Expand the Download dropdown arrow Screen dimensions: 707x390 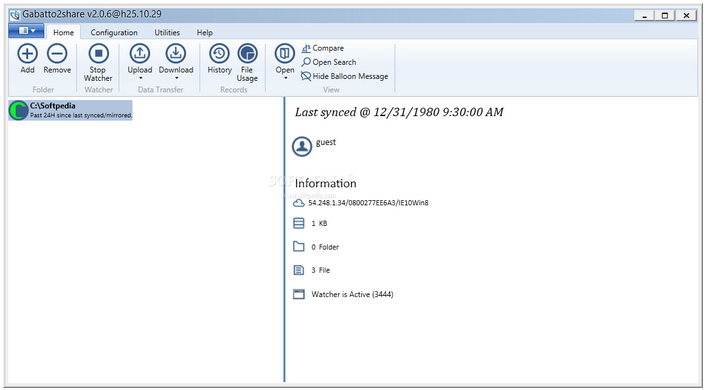point(176,78)
